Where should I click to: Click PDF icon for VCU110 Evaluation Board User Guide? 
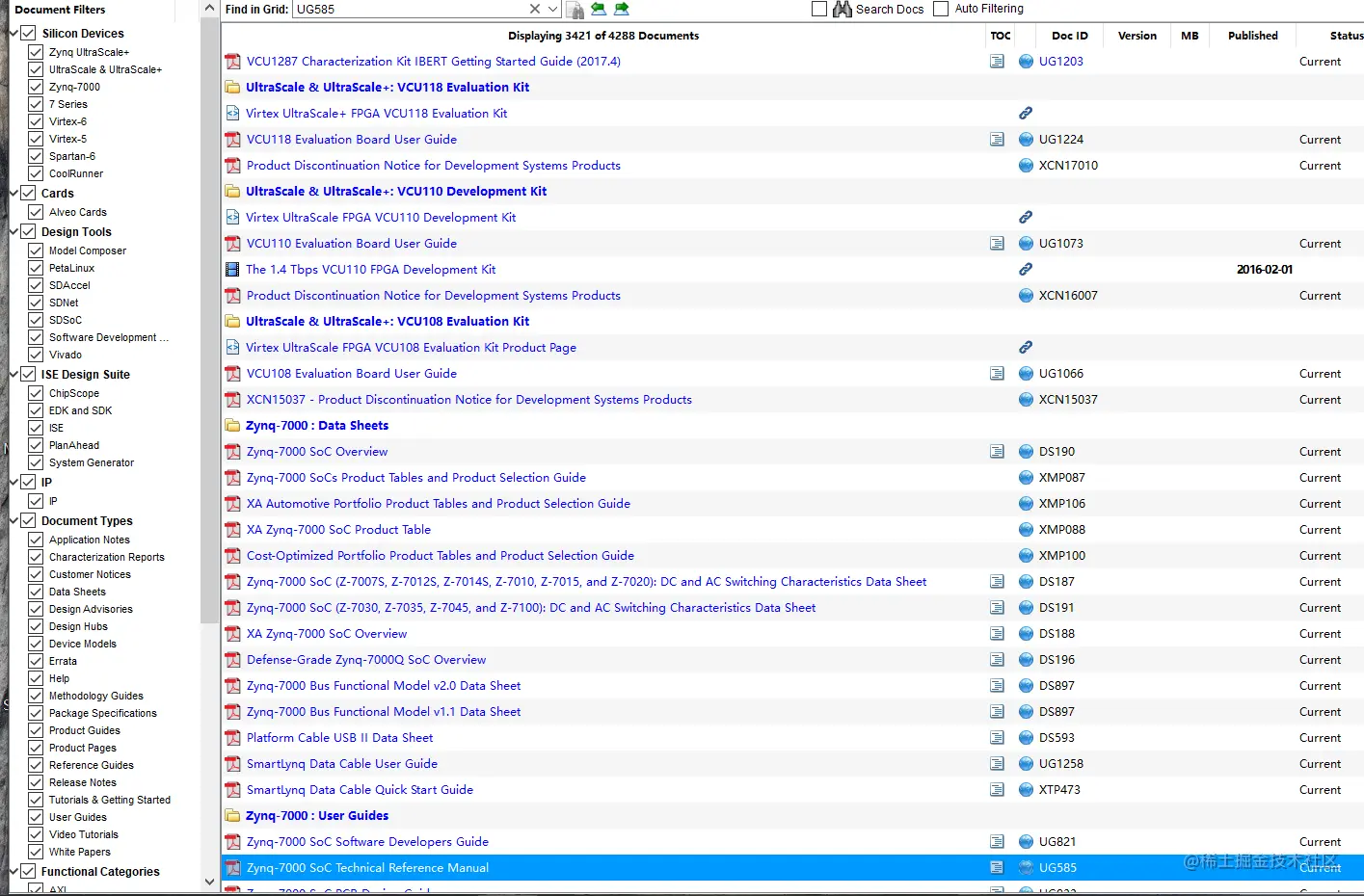click(232, 244)
